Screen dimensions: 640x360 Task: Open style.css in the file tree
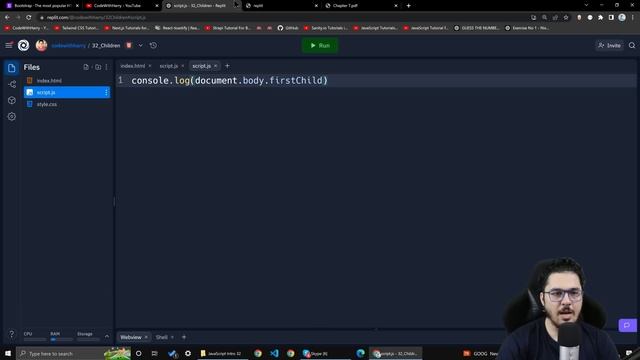pos(67,104)
